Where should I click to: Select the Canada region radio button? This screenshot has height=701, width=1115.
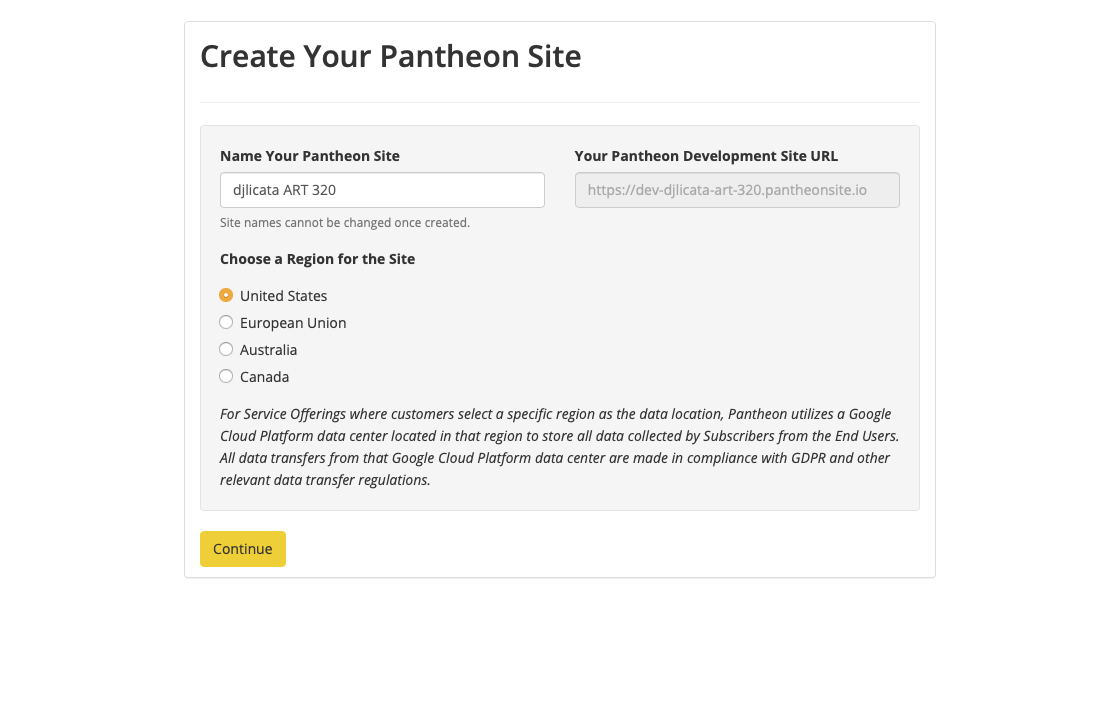[226, 376]
